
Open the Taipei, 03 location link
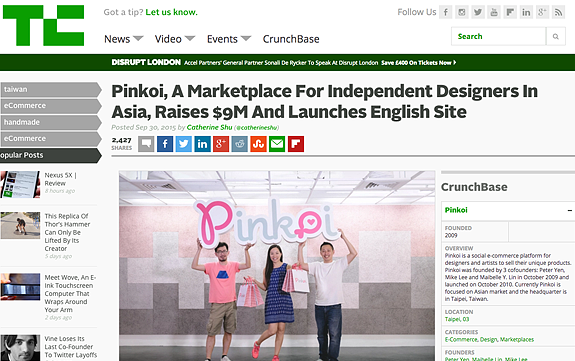click(x=457, y=319)
